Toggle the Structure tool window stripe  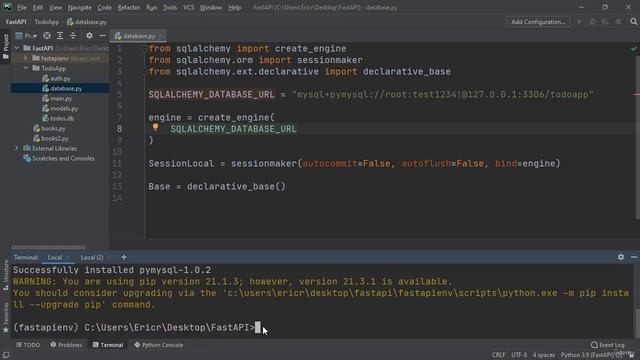[6, 275]
